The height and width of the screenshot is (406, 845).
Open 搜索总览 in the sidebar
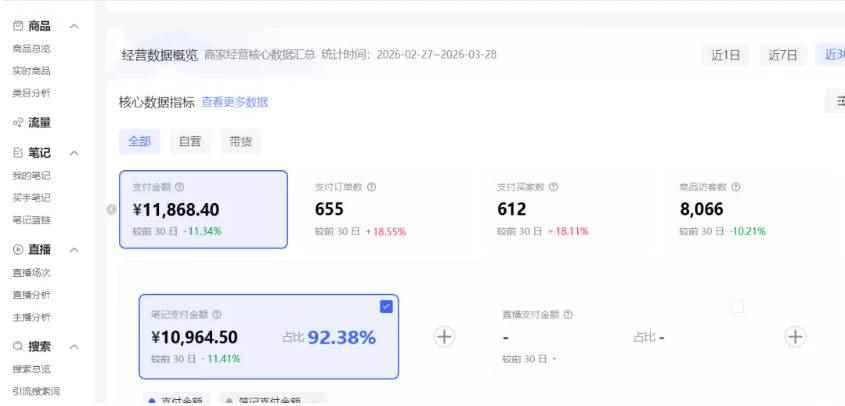[x=31, y=369]
